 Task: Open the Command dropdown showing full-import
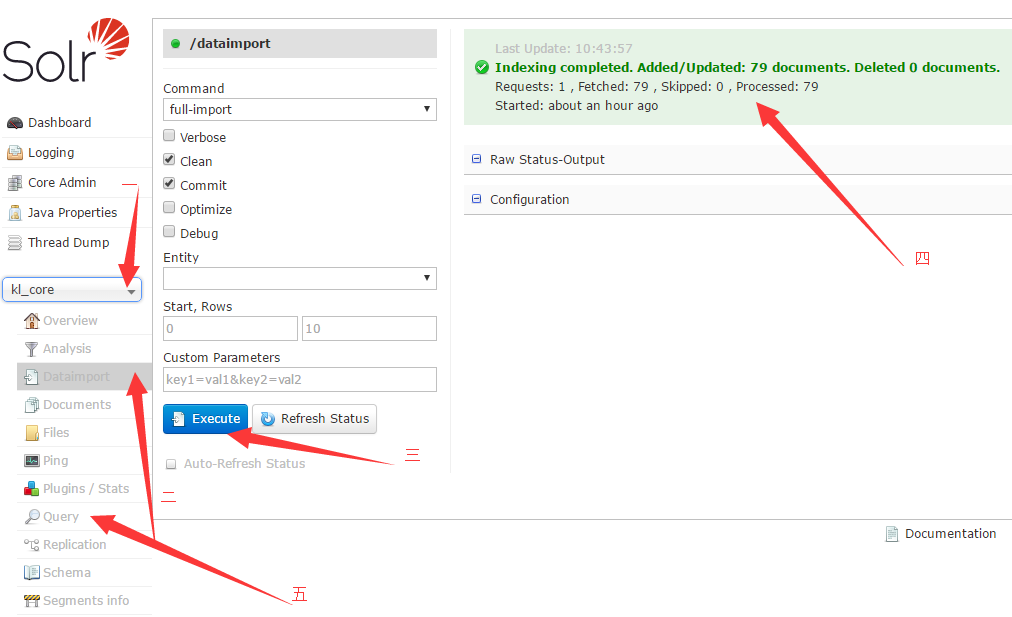point(299,110)
